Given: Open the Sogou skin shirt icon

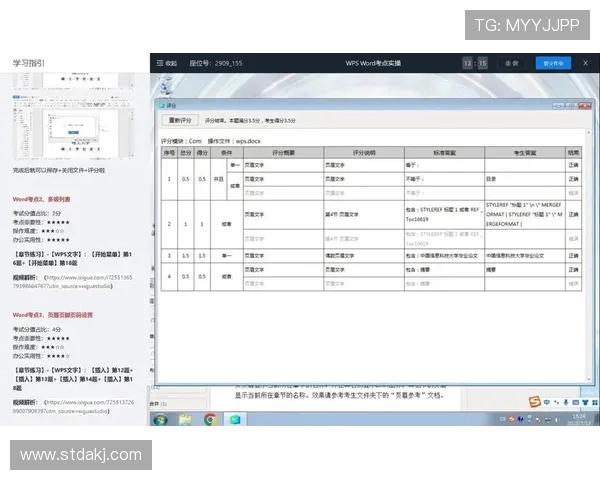Looking at the screenshot, I should point(585,402).
